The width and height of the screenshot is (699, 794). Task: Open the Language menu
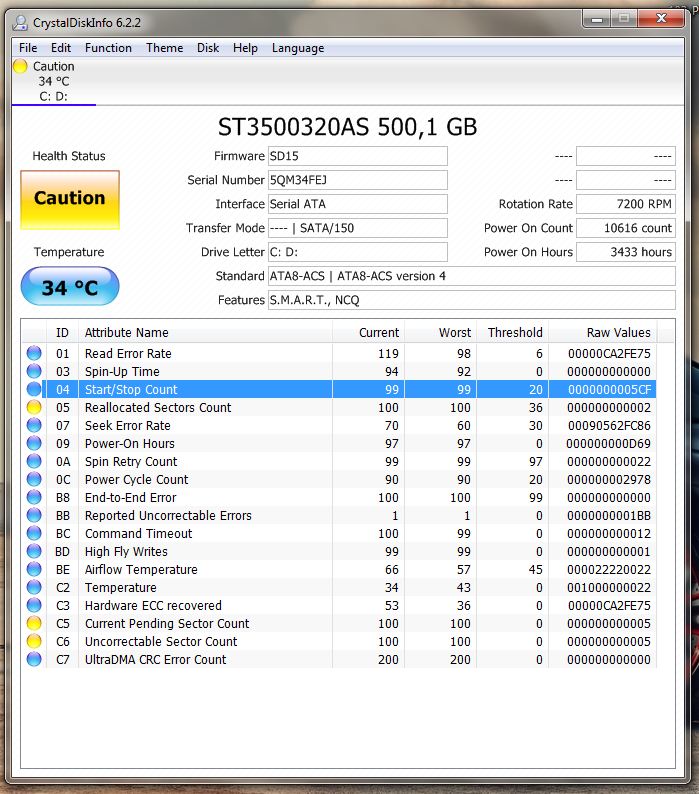[298, 48]
